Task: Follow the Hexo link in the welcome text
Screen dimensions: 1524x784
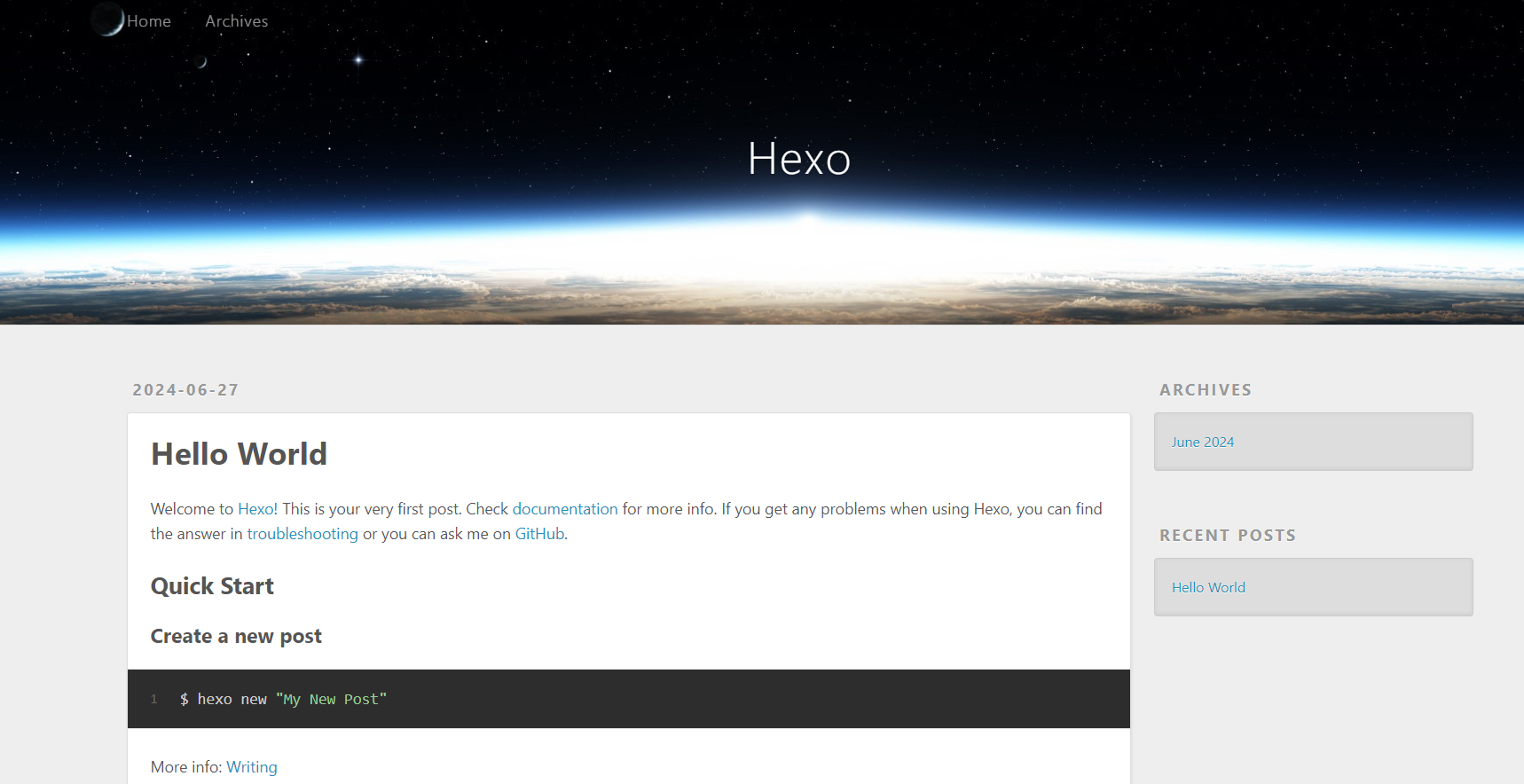Action: (x=255, y=509)
